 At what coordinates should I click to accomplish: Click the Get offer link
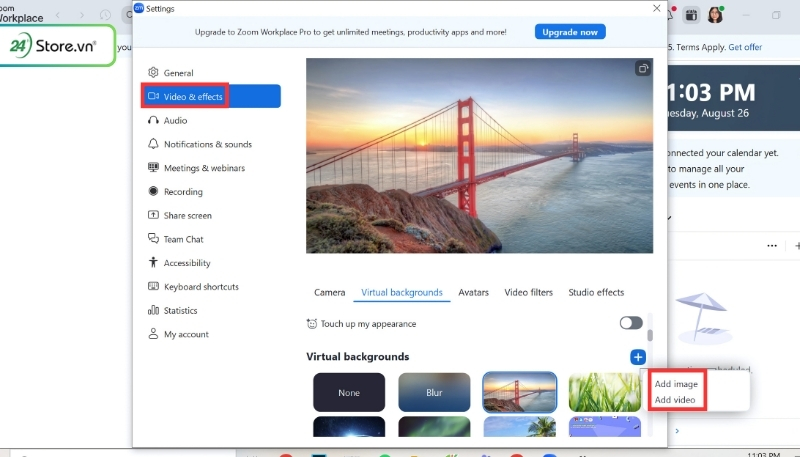pos(745,47)
